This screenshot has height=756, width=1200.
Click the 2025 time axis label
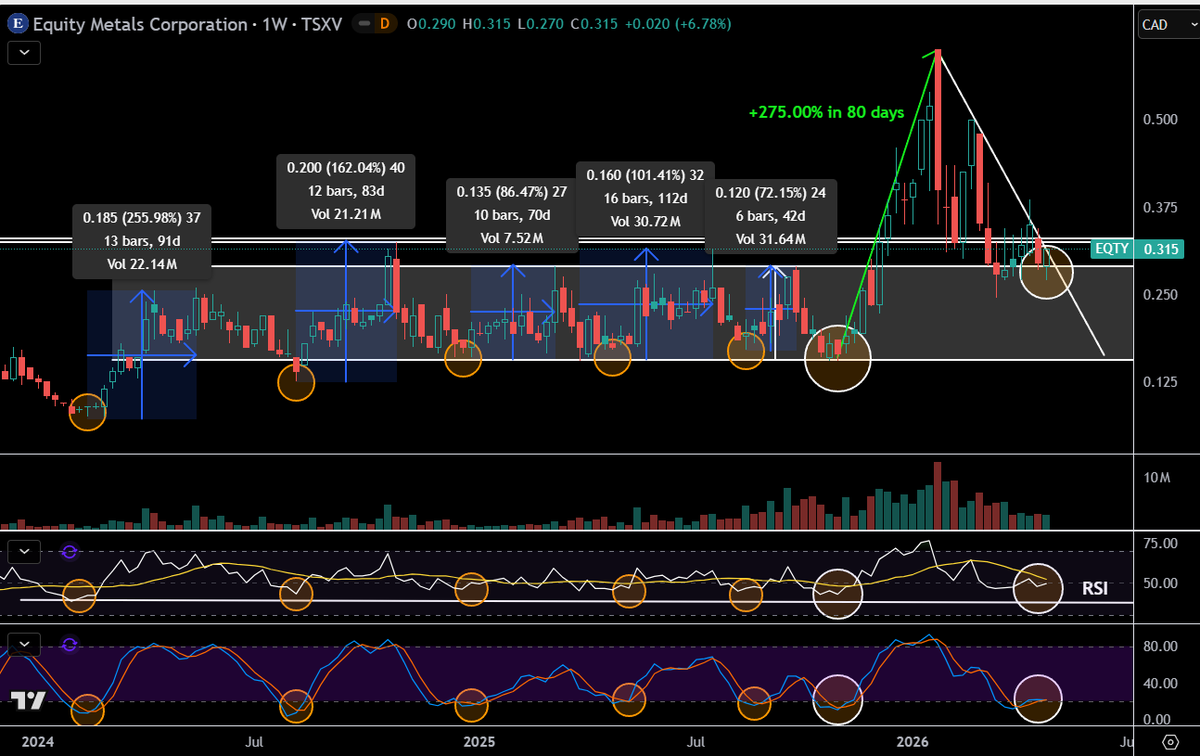481,742
